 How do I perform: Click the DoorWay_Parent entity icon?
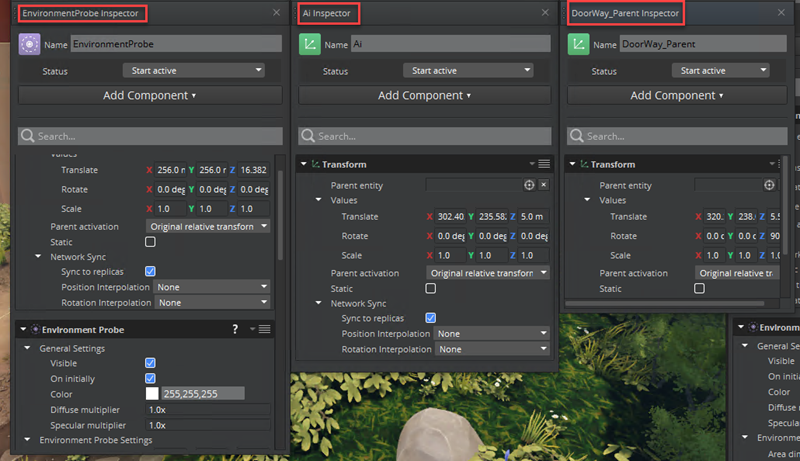[579, 44]
